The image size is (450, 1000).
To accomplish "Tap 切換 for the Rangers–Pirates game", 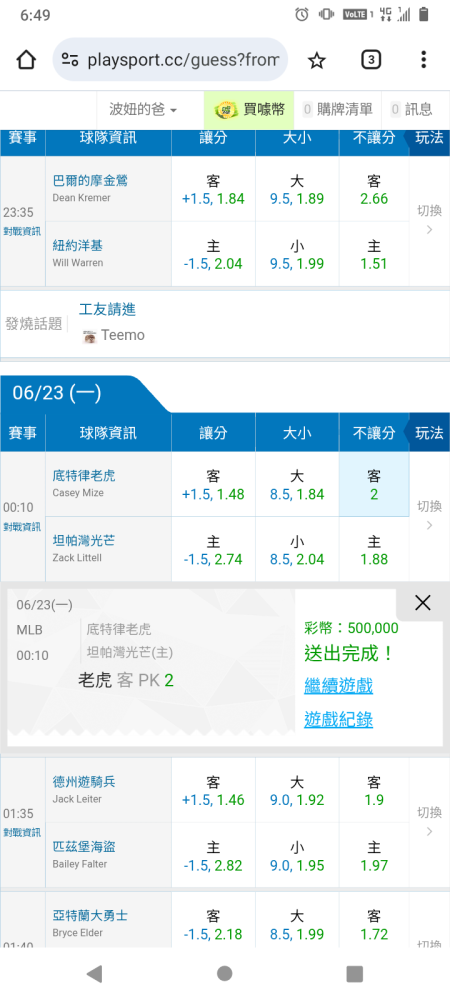I will point(430,821).
